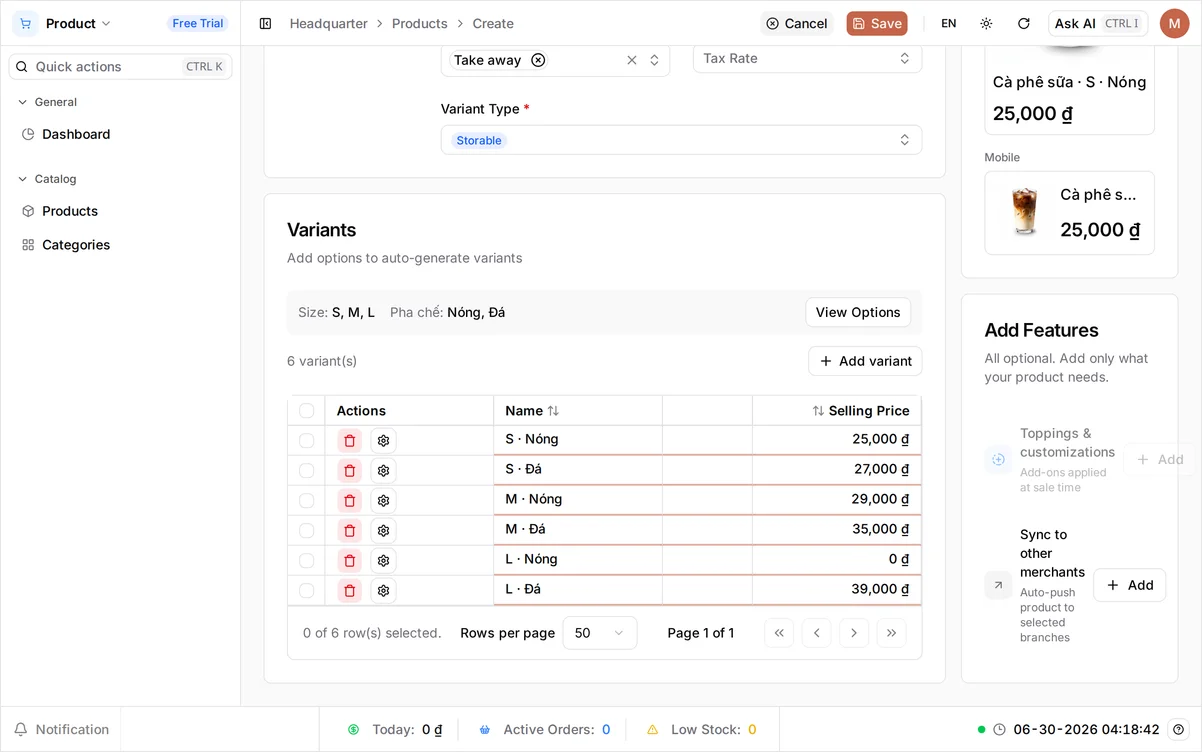
Task: Go to Products breadcrumb
Action: (420, 23)
